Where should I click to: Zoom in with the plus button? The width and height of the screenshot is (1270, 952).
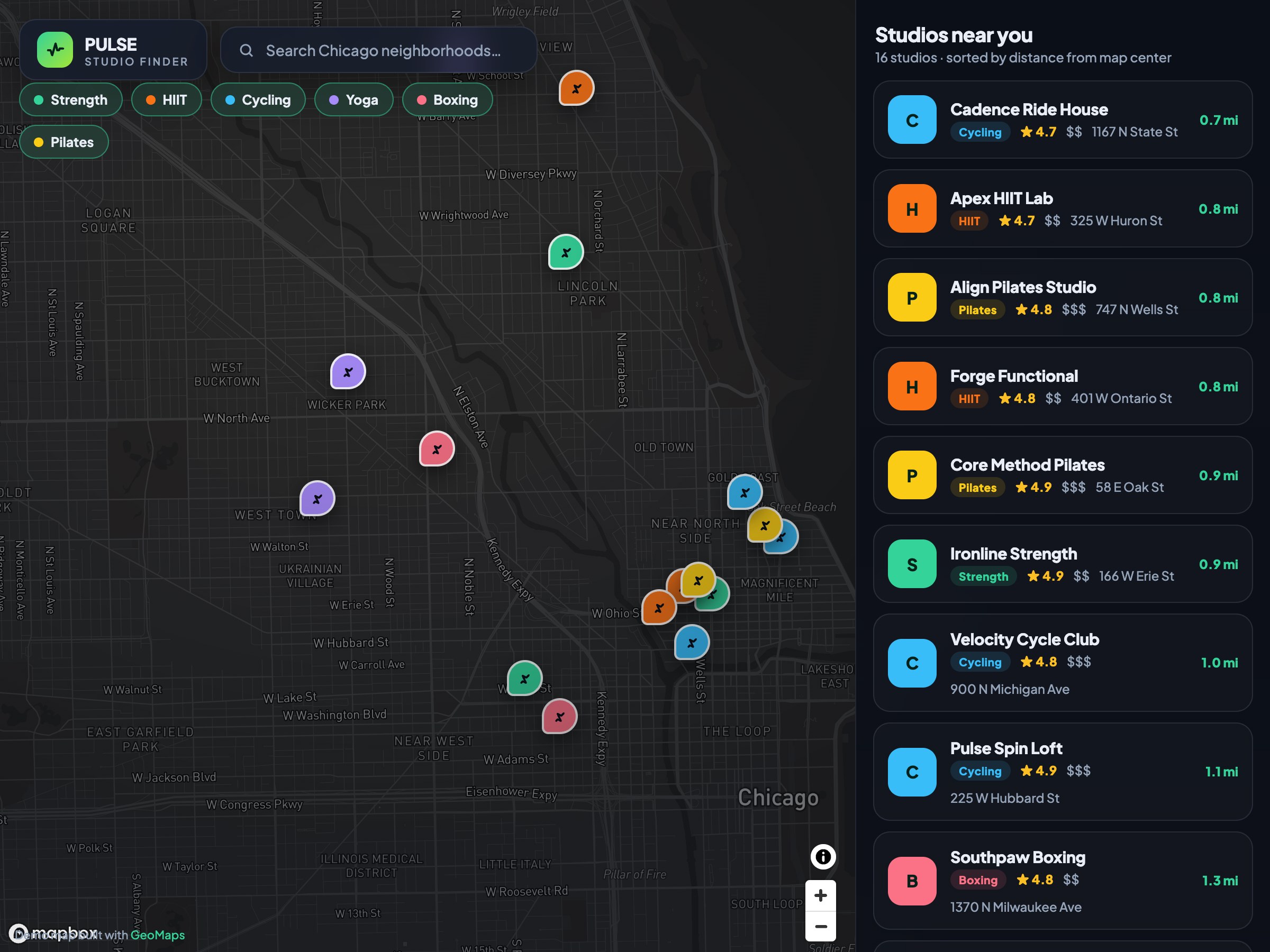pyautogui.click(x=820, y=895)
